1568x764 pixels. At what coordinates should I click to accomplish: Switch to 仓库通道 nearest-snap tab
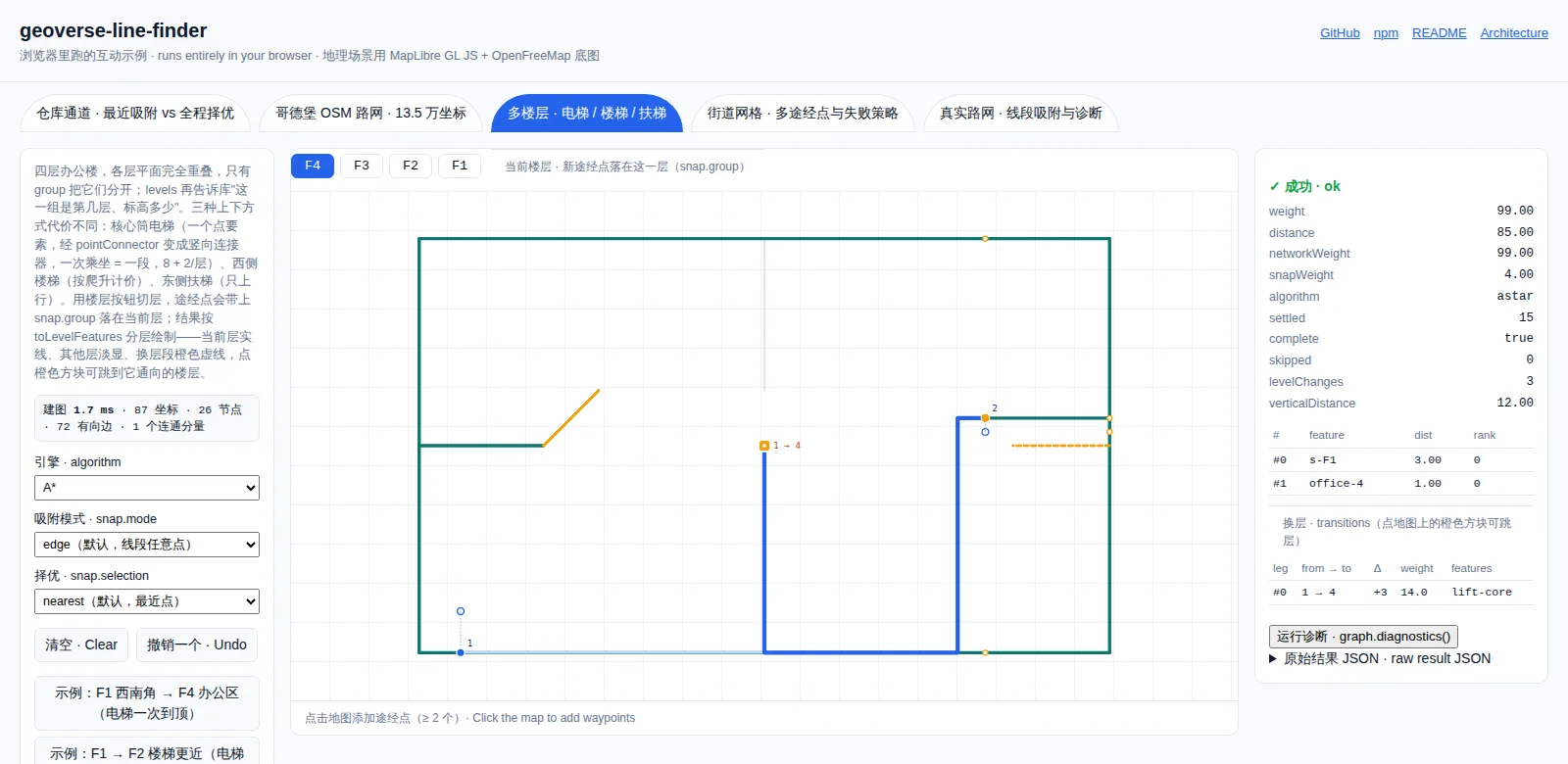135,114
